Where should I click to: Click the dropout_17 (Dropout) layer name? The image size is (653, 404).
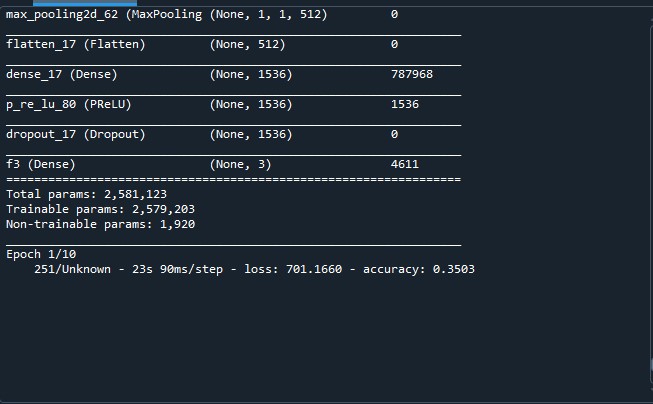[76, 134]
